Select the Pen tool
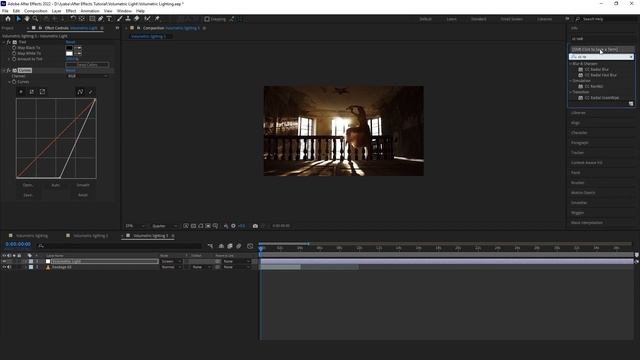This screenshot has height=360, width=640. coord(101,19)
